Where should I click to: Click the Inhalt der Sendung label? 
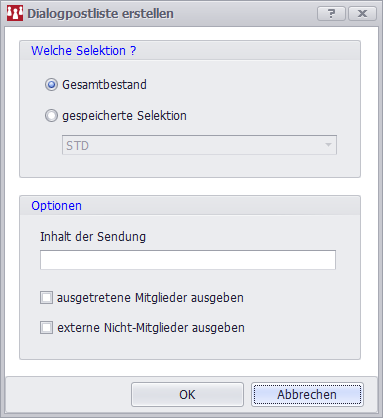point(93,237)
